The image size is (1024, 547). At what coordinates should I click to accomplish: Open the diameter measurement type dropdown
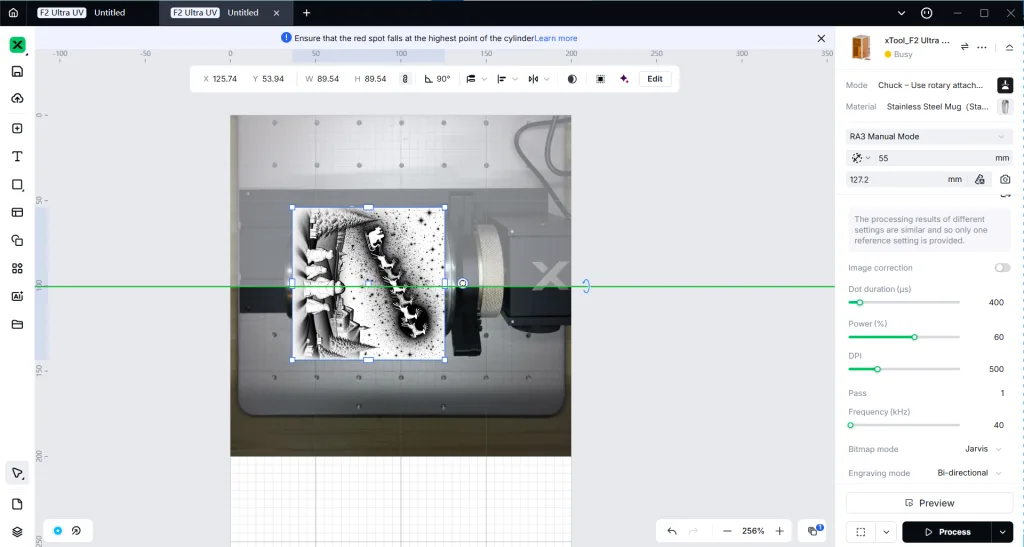[x=859, y=158]
